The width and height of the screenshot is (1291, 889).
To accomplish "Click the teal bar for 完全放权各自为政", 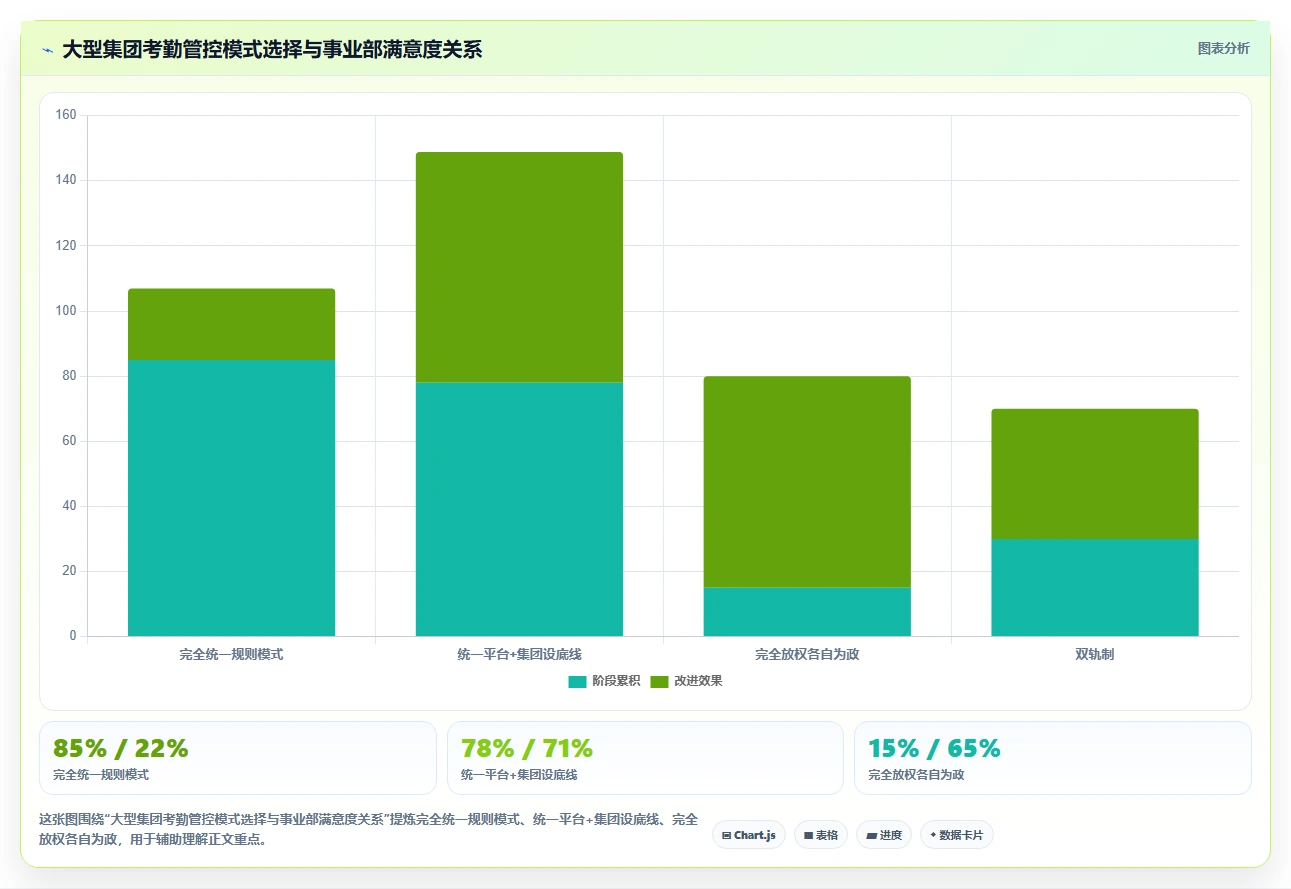I will point(807,612).
